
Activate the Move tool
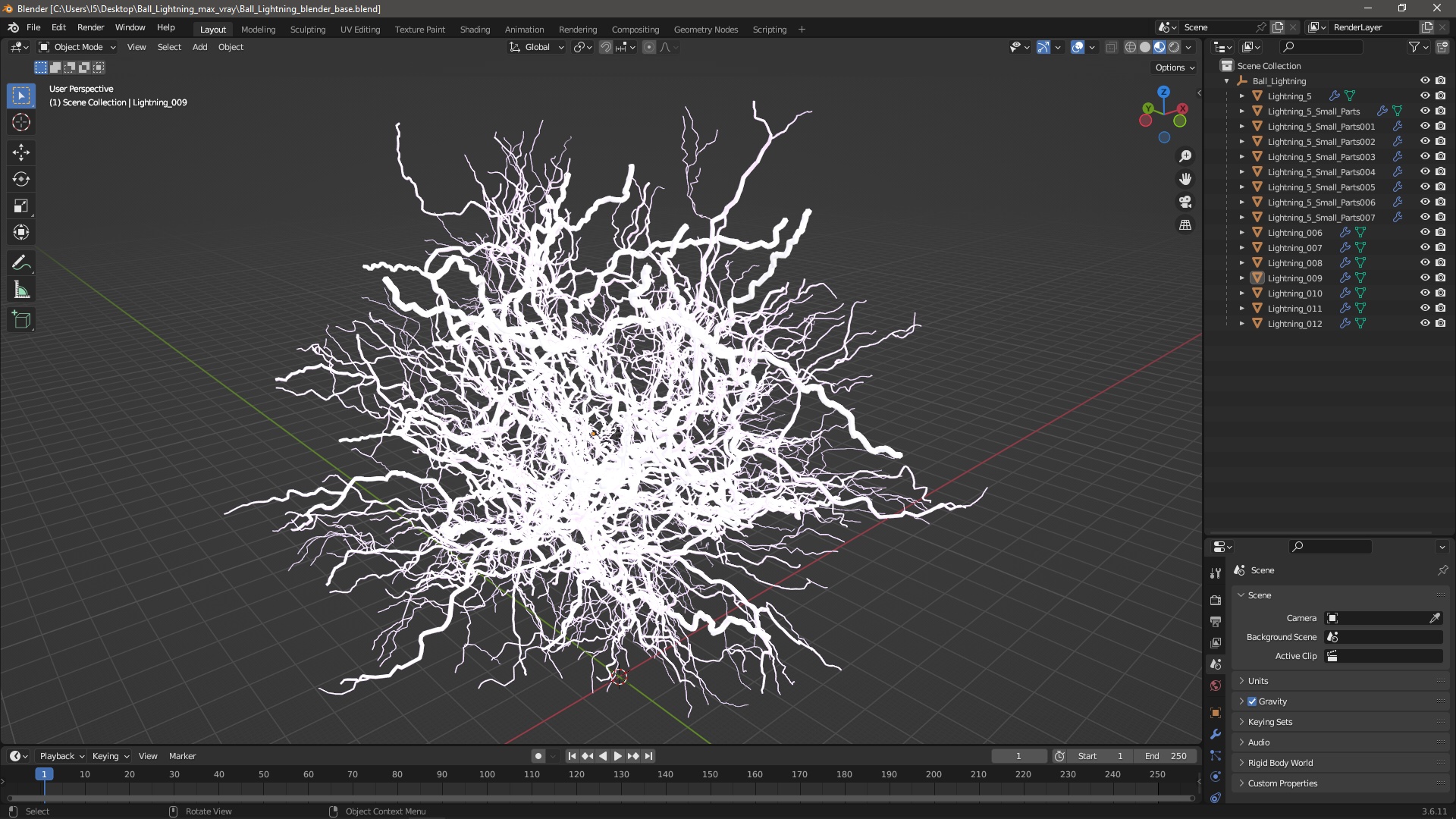[x=21, y=152]
